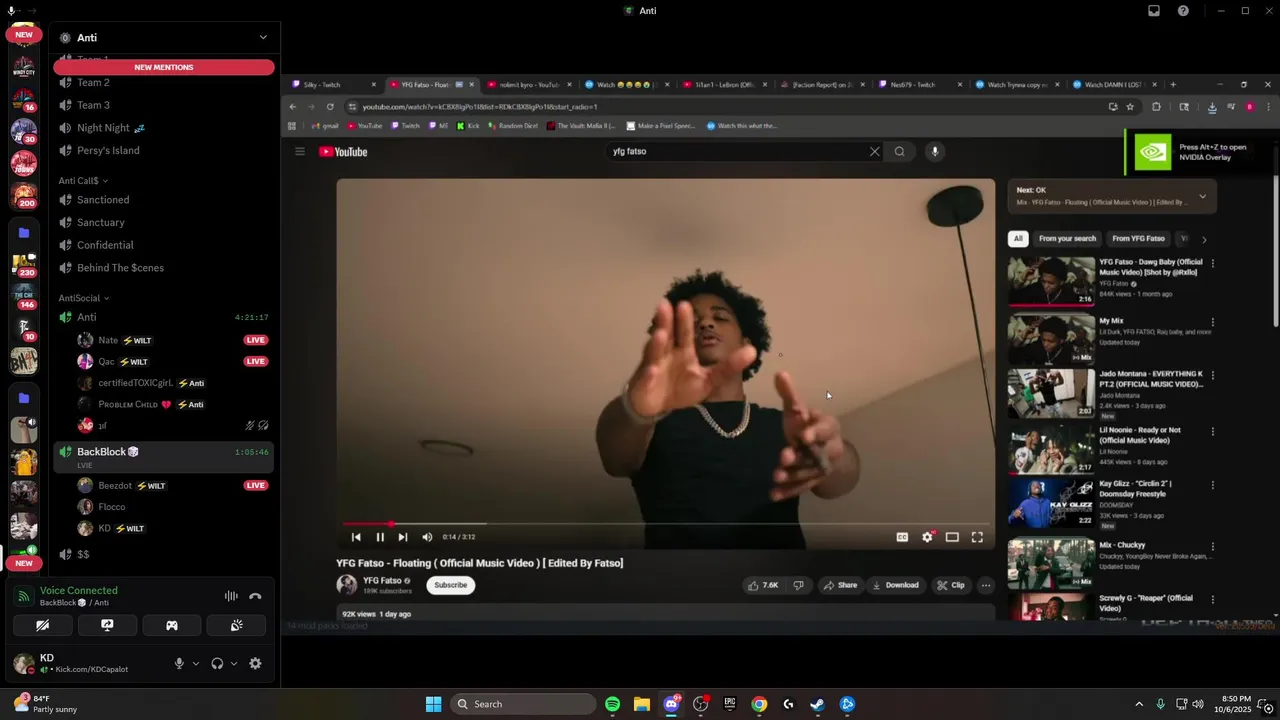Image resolution: width=1280 pixels, height=720 pixels.
Task: Open YouTube player settings gear
Action: 927,537
